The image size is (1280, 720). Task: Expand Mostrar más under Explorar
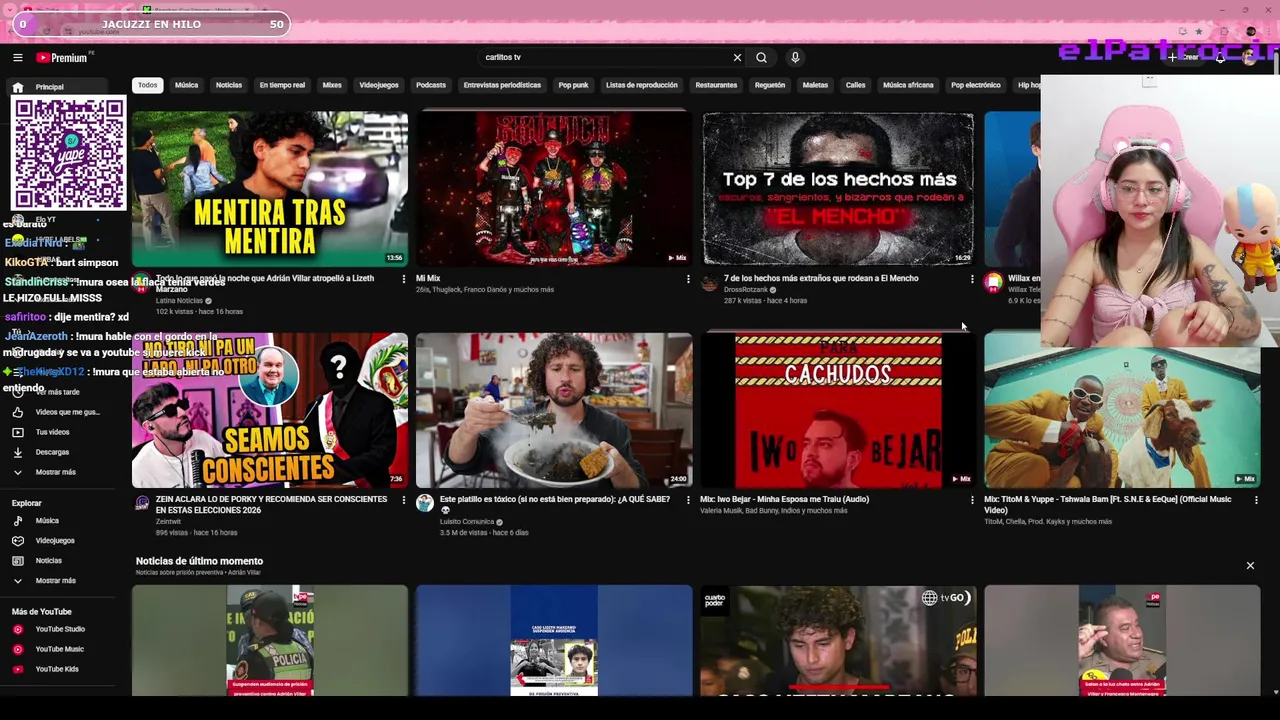pos(55,581)
